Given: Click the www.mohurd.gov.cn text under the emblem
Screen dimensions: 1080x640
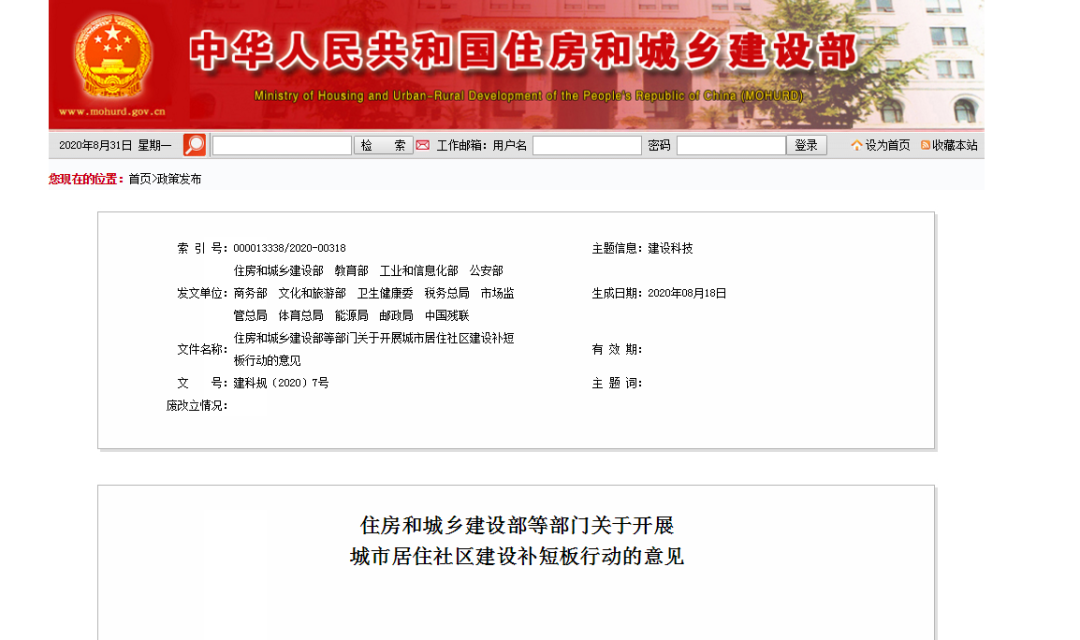Looking at the screenshot, I should pos(112,112).
